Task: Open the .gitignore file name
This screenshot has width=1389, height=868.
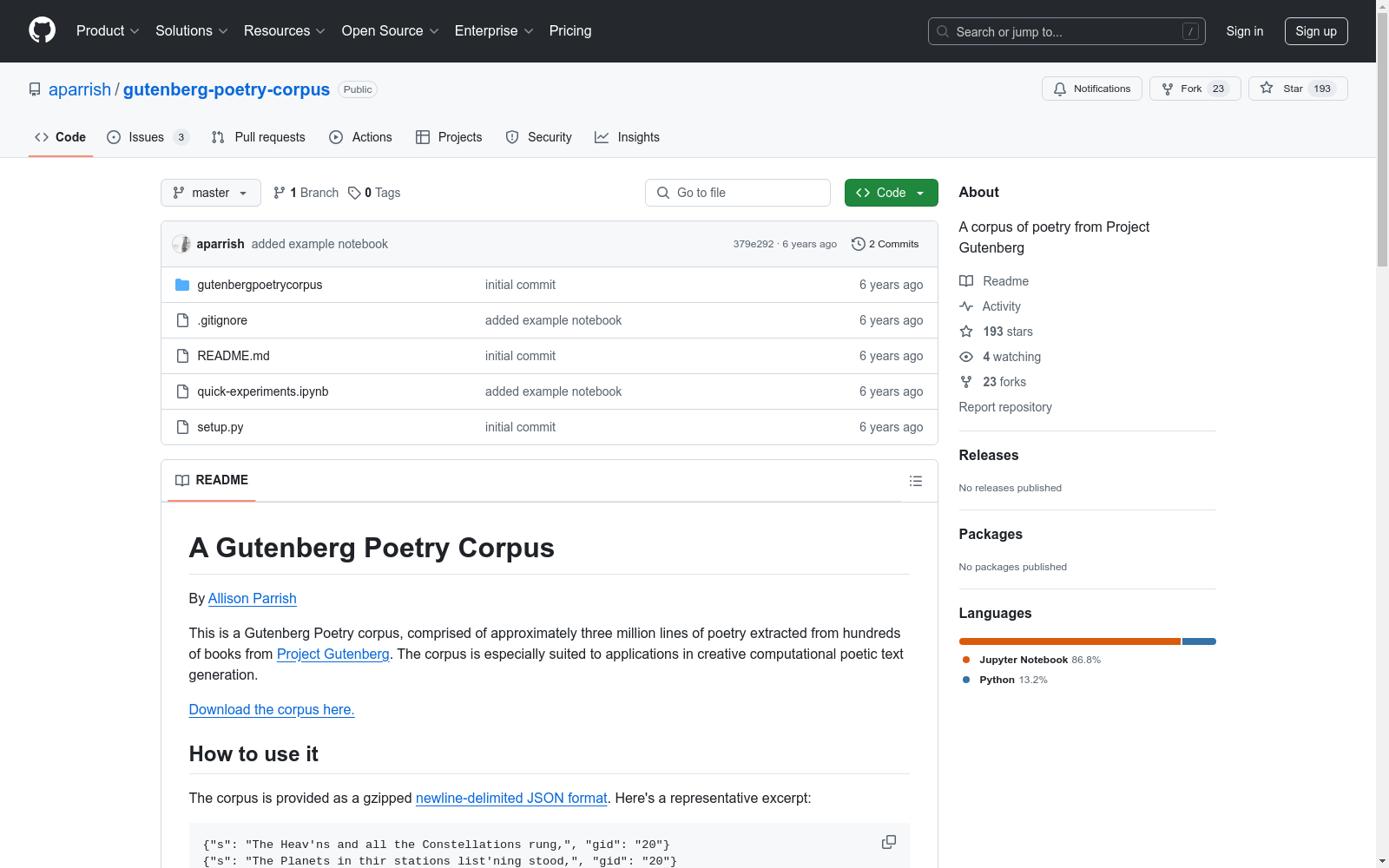Action: click(222, 320)
